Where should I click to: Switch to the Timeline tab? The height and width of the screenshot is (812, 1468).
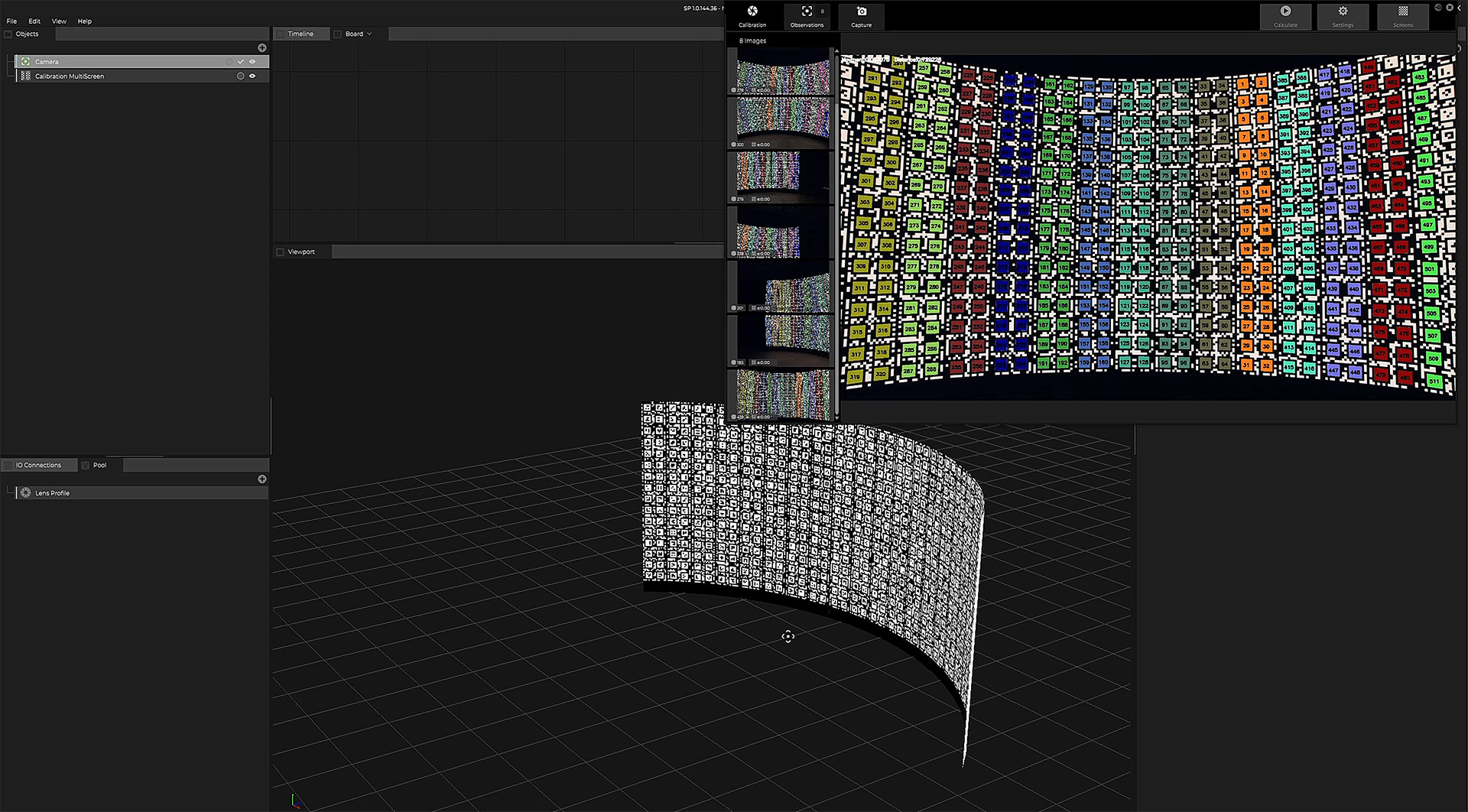point(300,34)
